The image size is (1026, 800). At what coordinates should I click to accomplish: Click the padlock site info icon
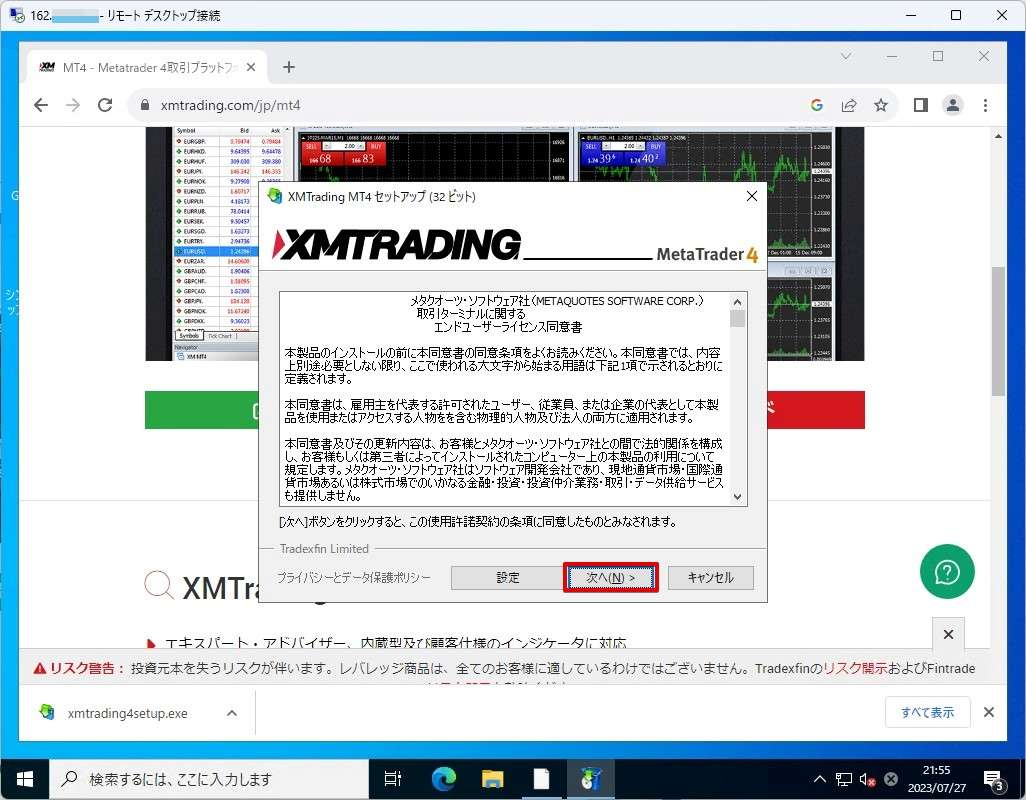(145, 105)
